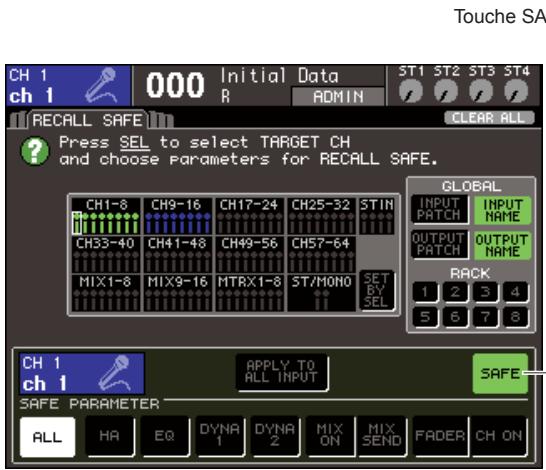Click the green help question mark icon

[35, 151]
